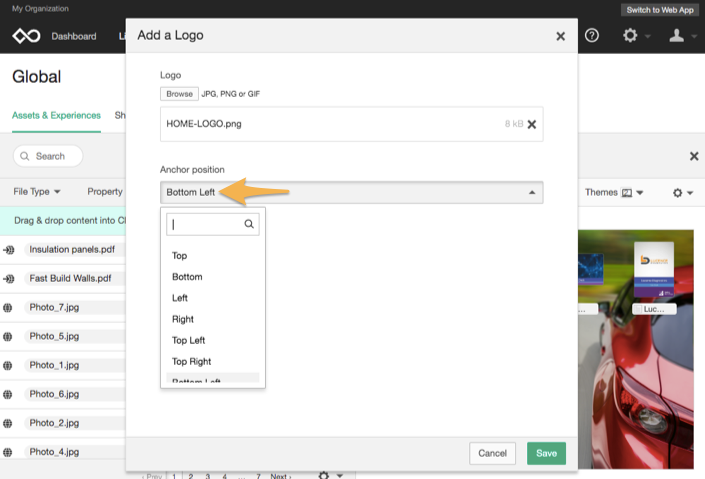The image size is (705, 479).
Task: Open the File Type filter dropdown
Action: tap(37, 192)
